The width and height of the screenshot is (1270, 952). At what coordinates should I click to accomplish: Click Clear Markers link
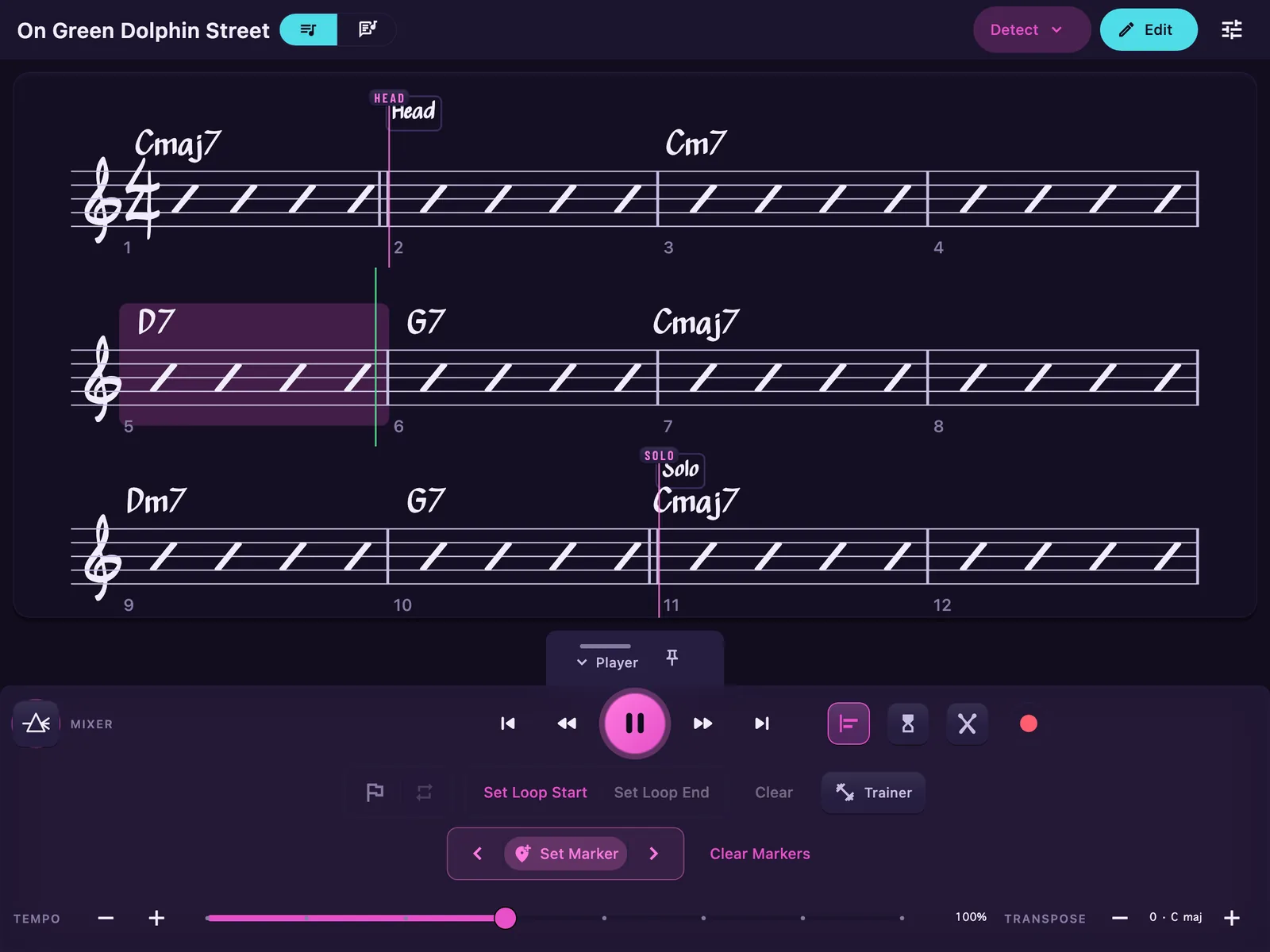pos(760,854)
